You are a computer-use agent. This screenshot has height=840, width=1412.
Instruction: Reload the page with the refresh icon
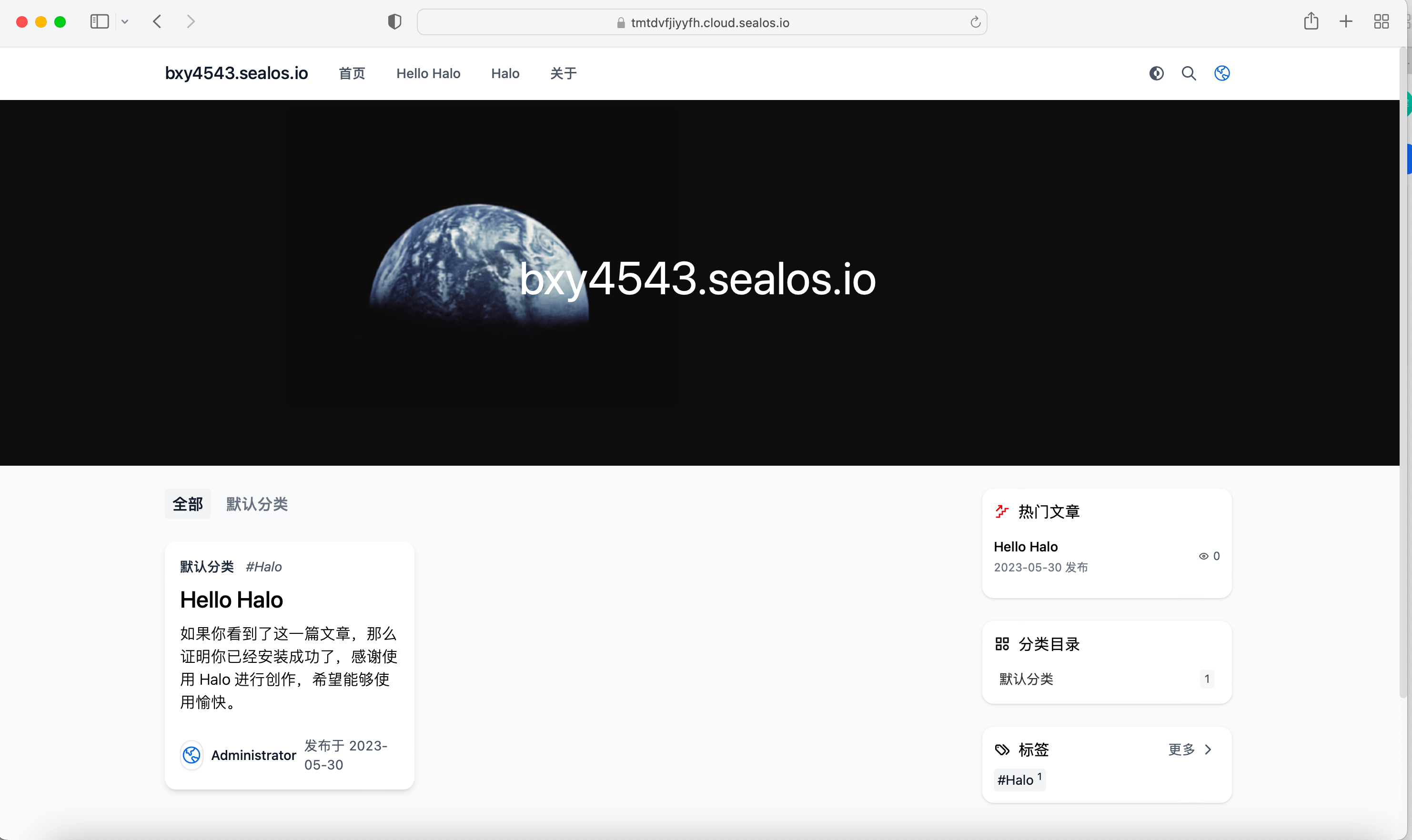(x=975, y=22)
